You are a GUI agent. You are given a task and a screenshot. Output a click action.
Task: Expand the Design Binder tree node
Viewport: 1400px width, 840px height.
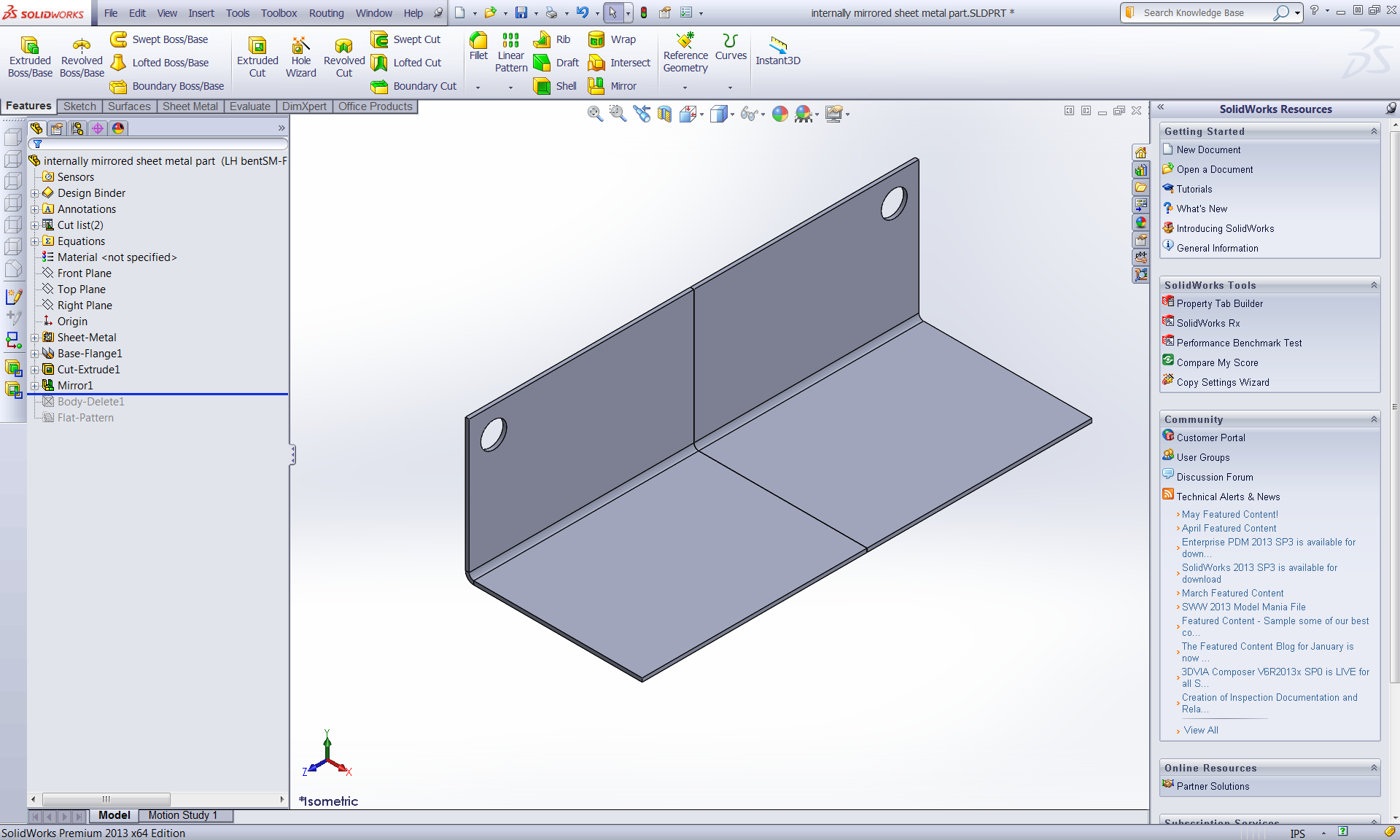pyautogui.click(x=34, y=193)
